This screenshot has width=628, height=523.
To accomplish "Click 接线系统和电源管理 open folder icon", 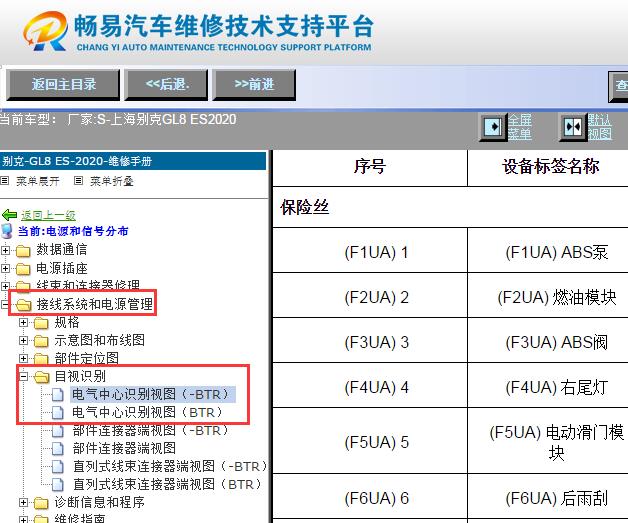I will point(24,305).
